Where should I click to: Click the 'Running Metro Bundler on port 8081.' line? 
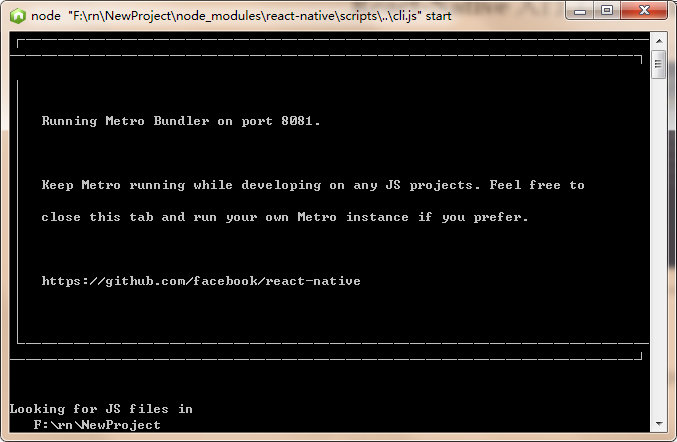coord(180,121)
